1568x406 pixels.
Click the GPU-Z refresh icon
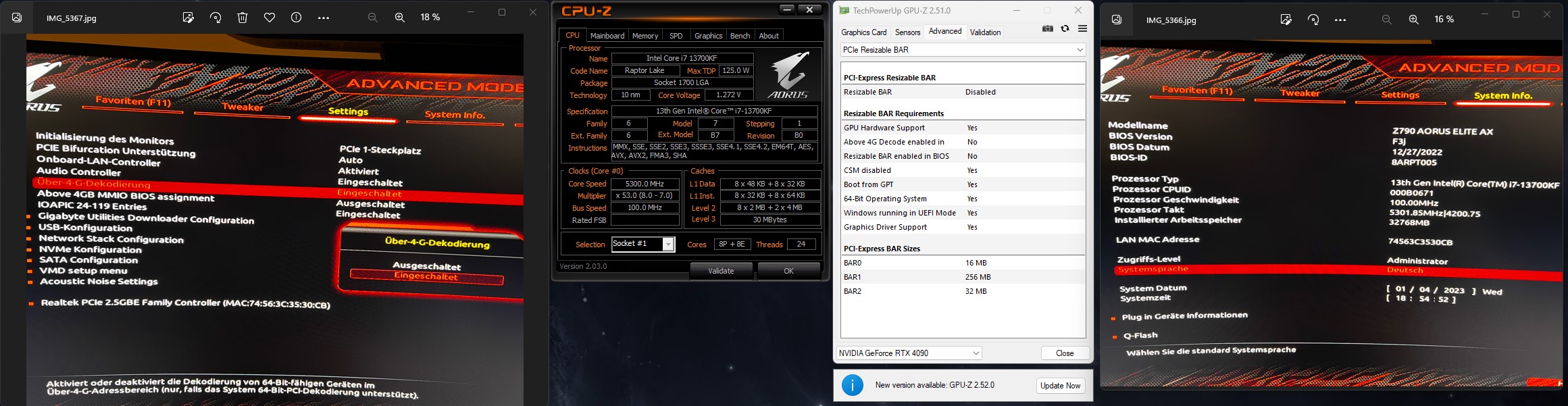coord(1065,28)
